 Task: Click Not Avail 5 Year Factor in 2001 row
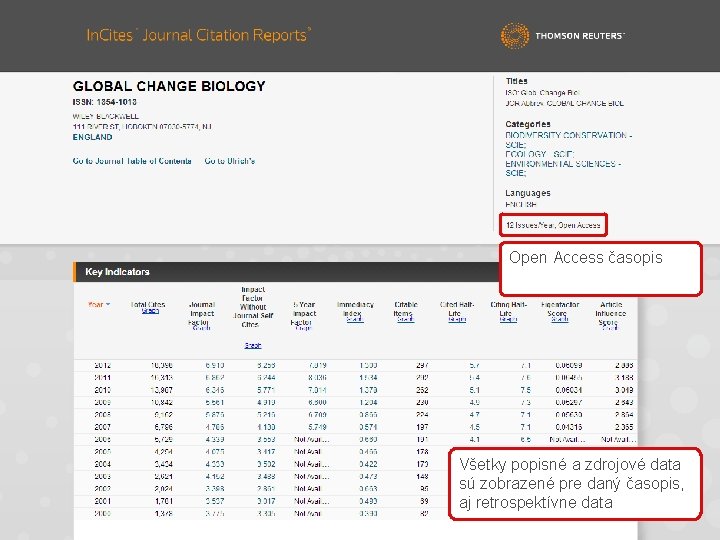pyautogui.click(x=312, y=501)
